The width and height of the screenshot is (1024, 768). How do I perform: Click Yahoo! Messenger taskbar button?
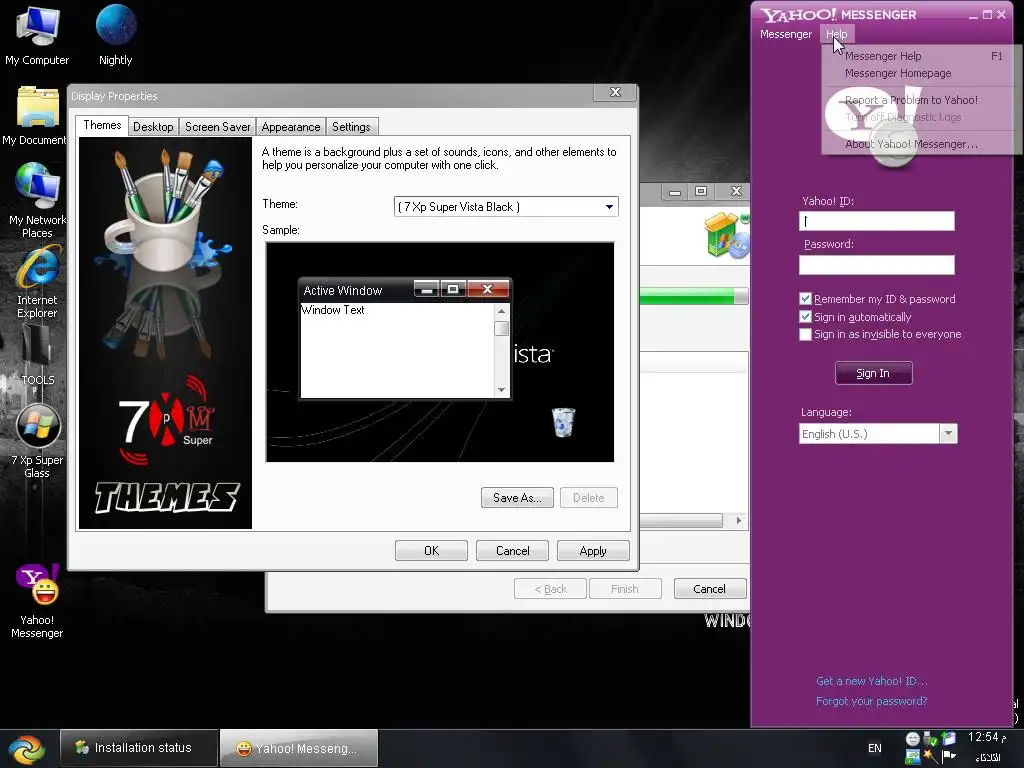click(x=298, y=748)
